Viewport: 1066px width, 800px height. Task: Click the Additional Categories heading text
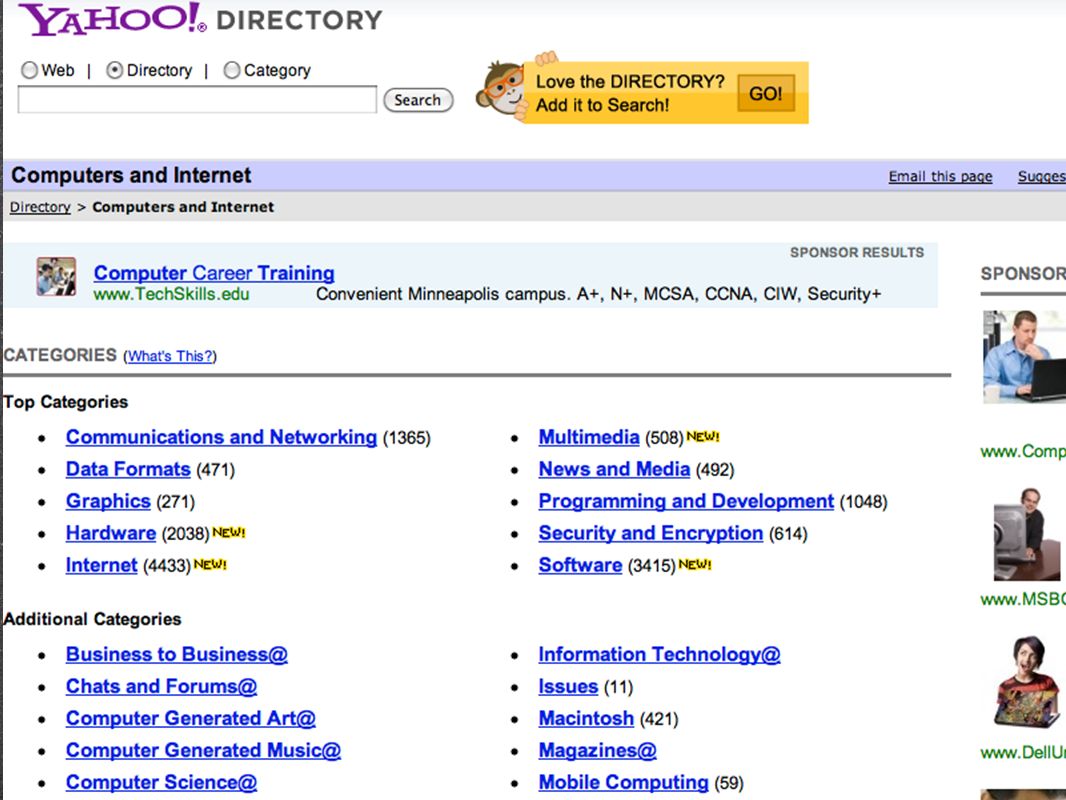(92, 619)
